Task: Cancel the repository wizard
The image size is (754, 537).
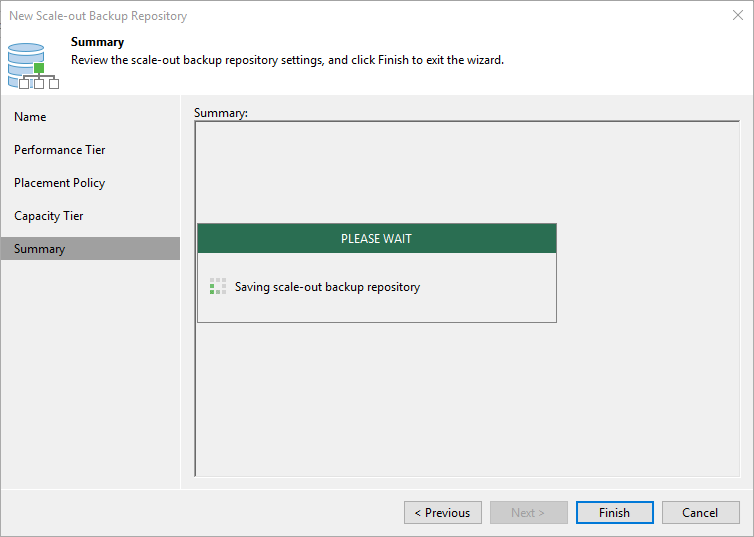Action: pos(700,513)
